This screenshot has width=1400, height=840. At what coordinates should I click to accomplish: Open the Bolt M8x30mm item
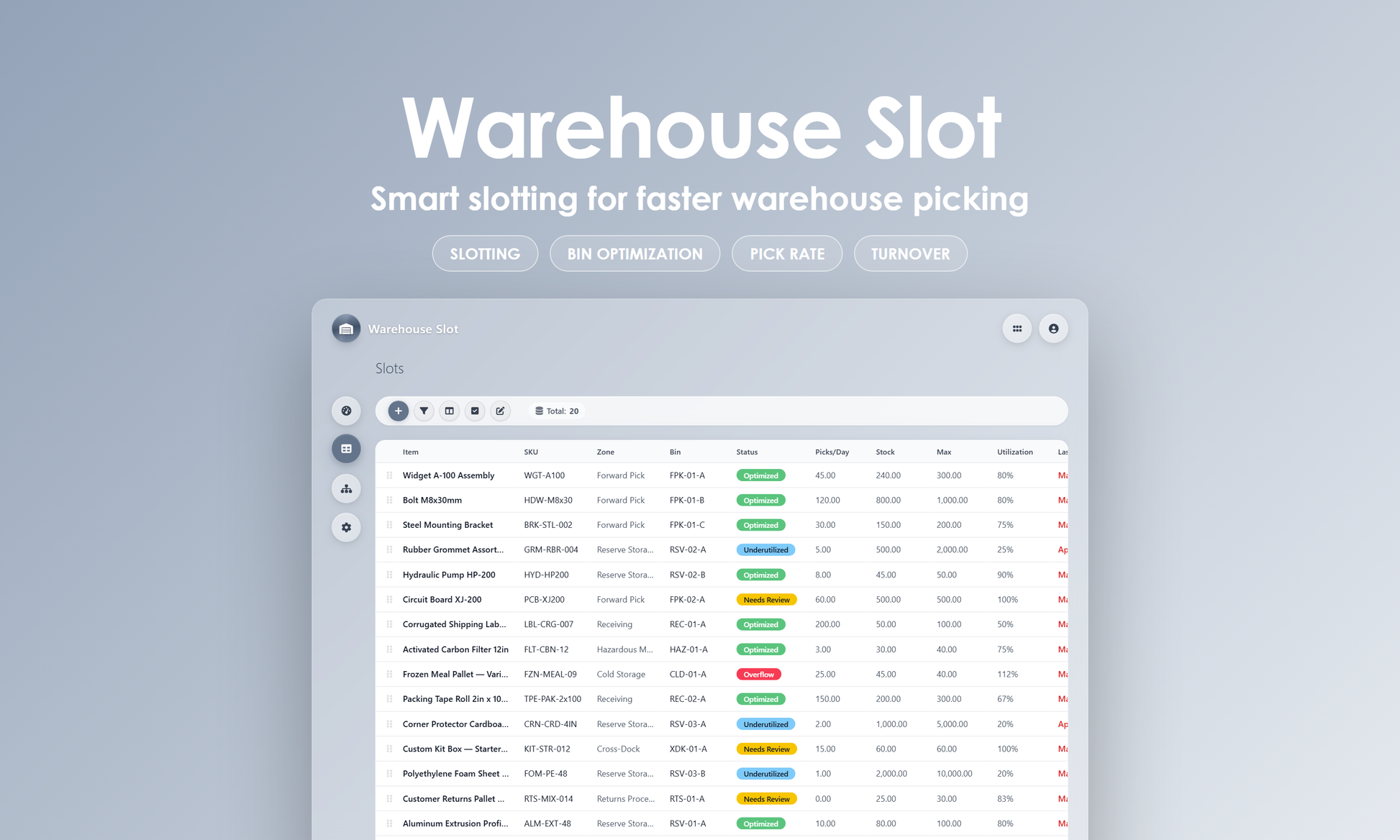click(x=432, y=500)
